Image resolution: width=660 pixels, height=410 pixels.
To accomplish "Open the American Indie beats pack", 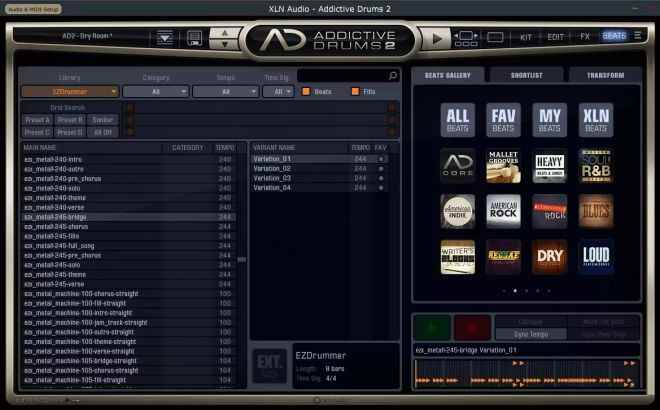I will point(458,211).
